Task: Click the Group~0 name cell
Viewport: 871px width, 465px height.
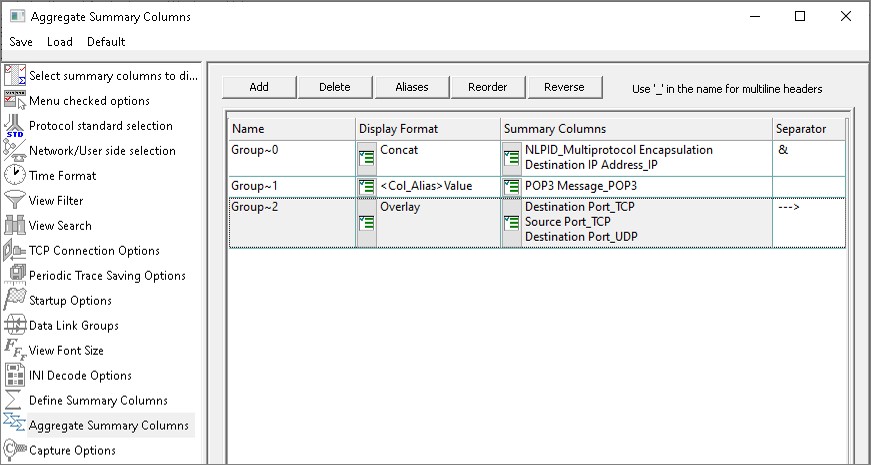Action: click(x=292, y=158)
